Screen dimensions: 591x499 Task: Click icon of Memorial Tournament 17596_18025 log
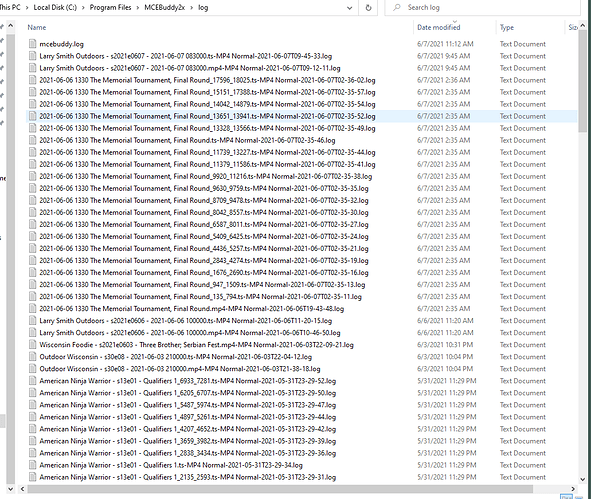[x=33, y=80]
